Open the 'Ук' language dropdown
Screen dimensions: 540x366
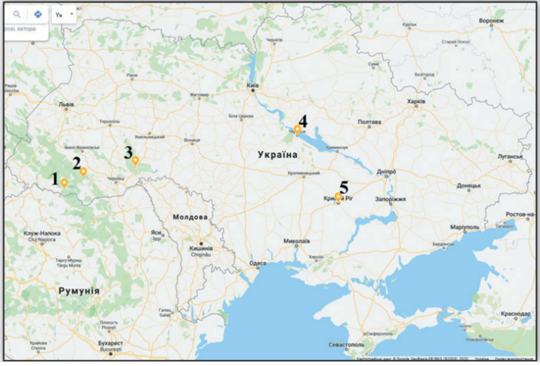tap(64, 15)
